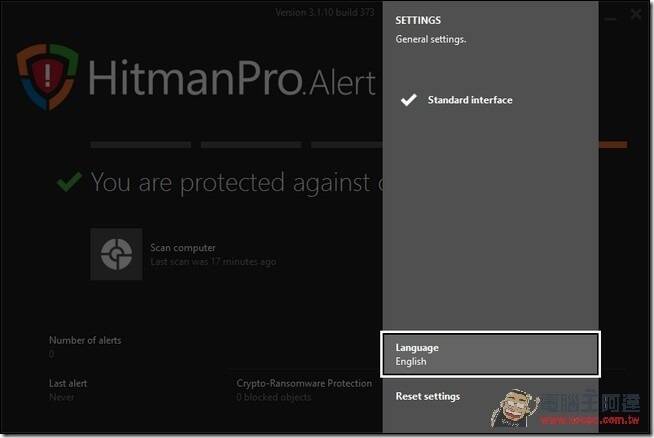Toggle the Standard interface checkmark
Viewport: 654px width, 438px height.
coord(409,100)
